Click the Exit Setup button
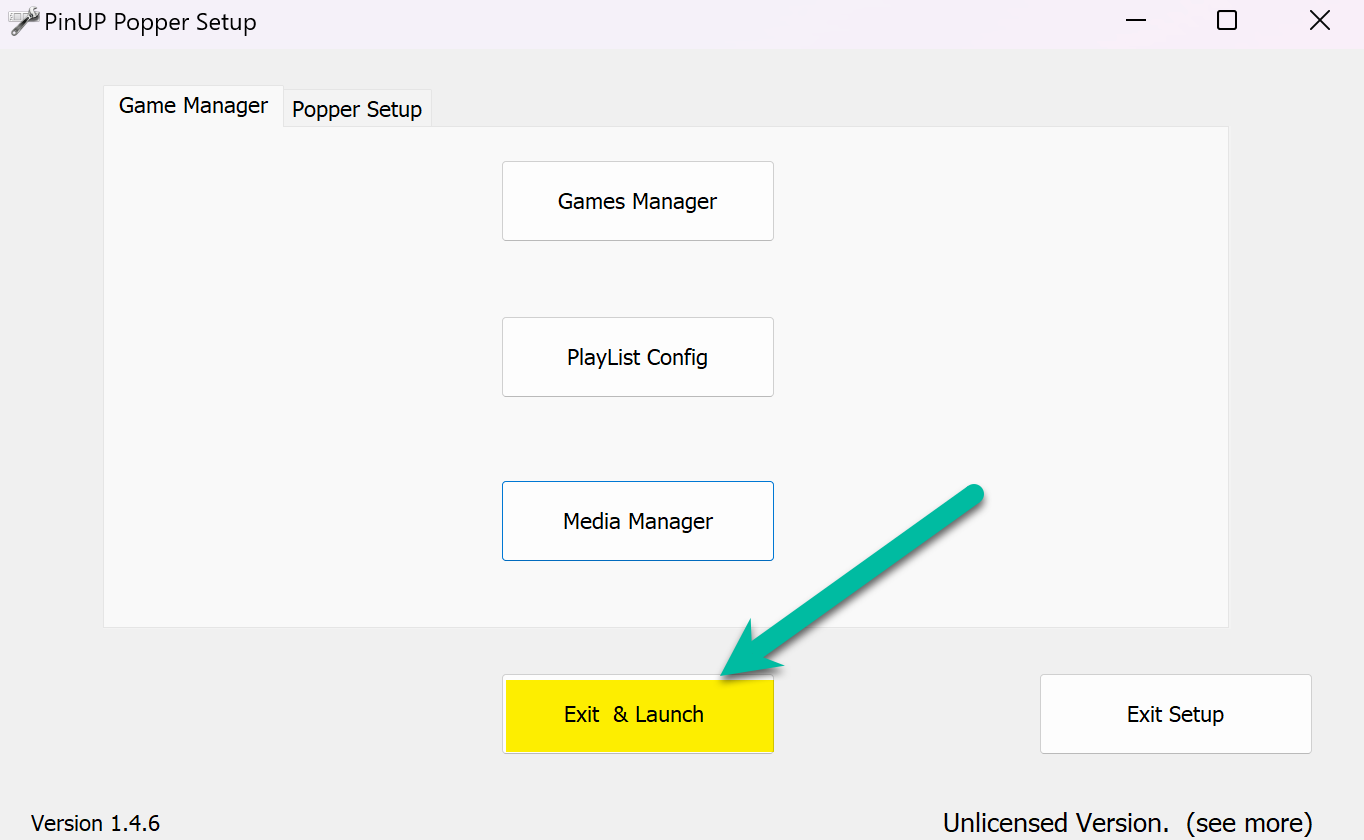Image resolution: width=1364 pixels, height=840 pixels. (x=1175, y=714)
